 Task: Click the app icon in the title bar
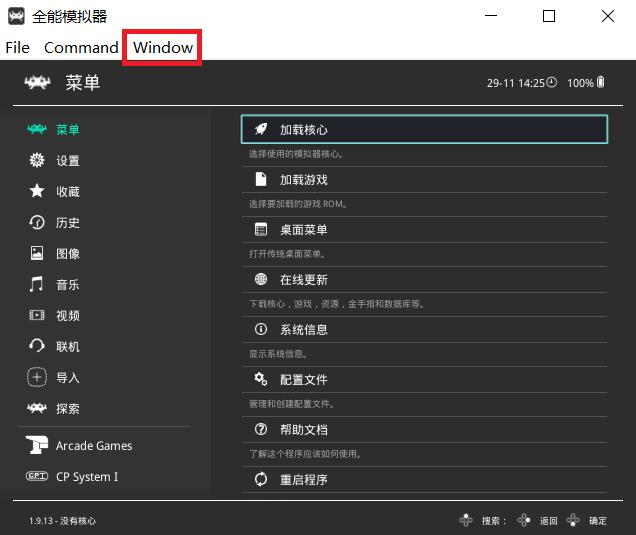click(x=16, y=16)
